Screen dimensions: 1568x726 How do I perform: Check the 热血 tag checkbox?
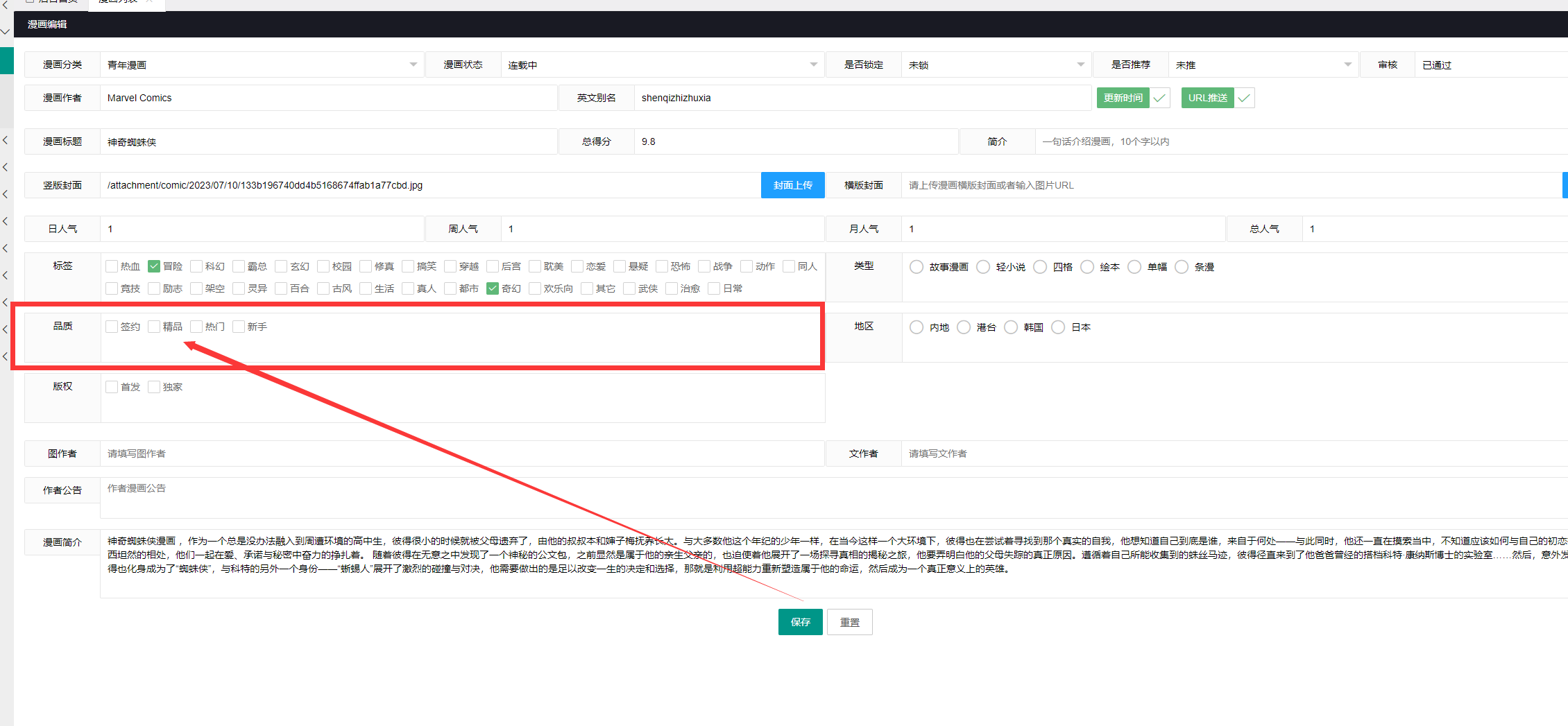(x=112, y=266)
